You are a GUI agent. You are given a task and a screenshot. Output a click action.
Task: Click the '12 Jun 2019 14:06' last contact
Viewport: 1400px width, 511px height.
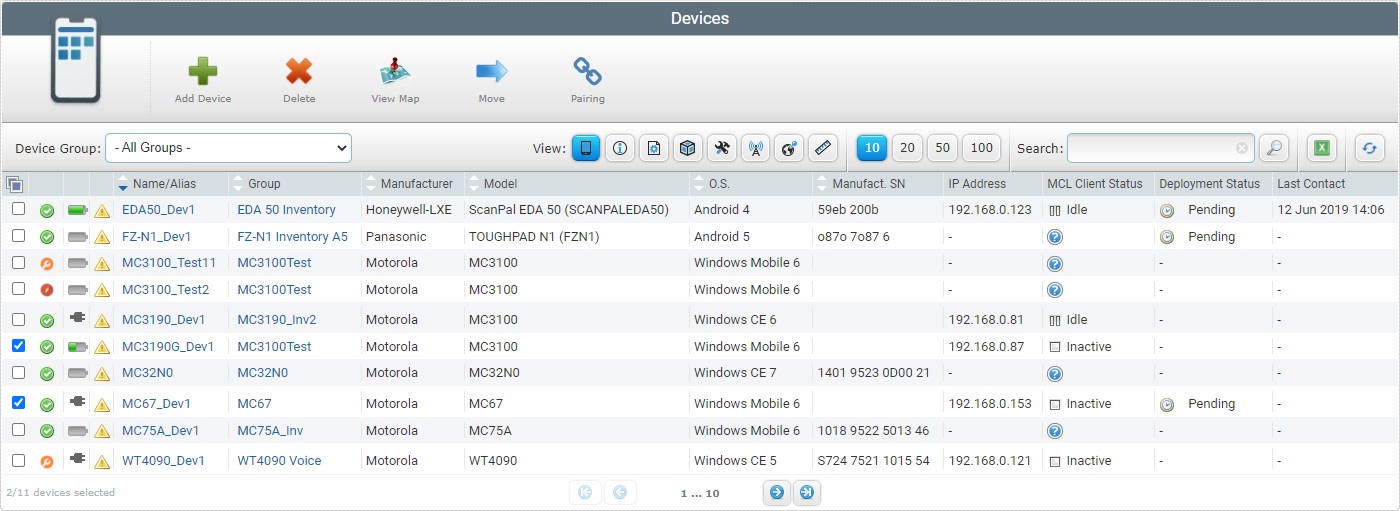tap(1330, 210)
